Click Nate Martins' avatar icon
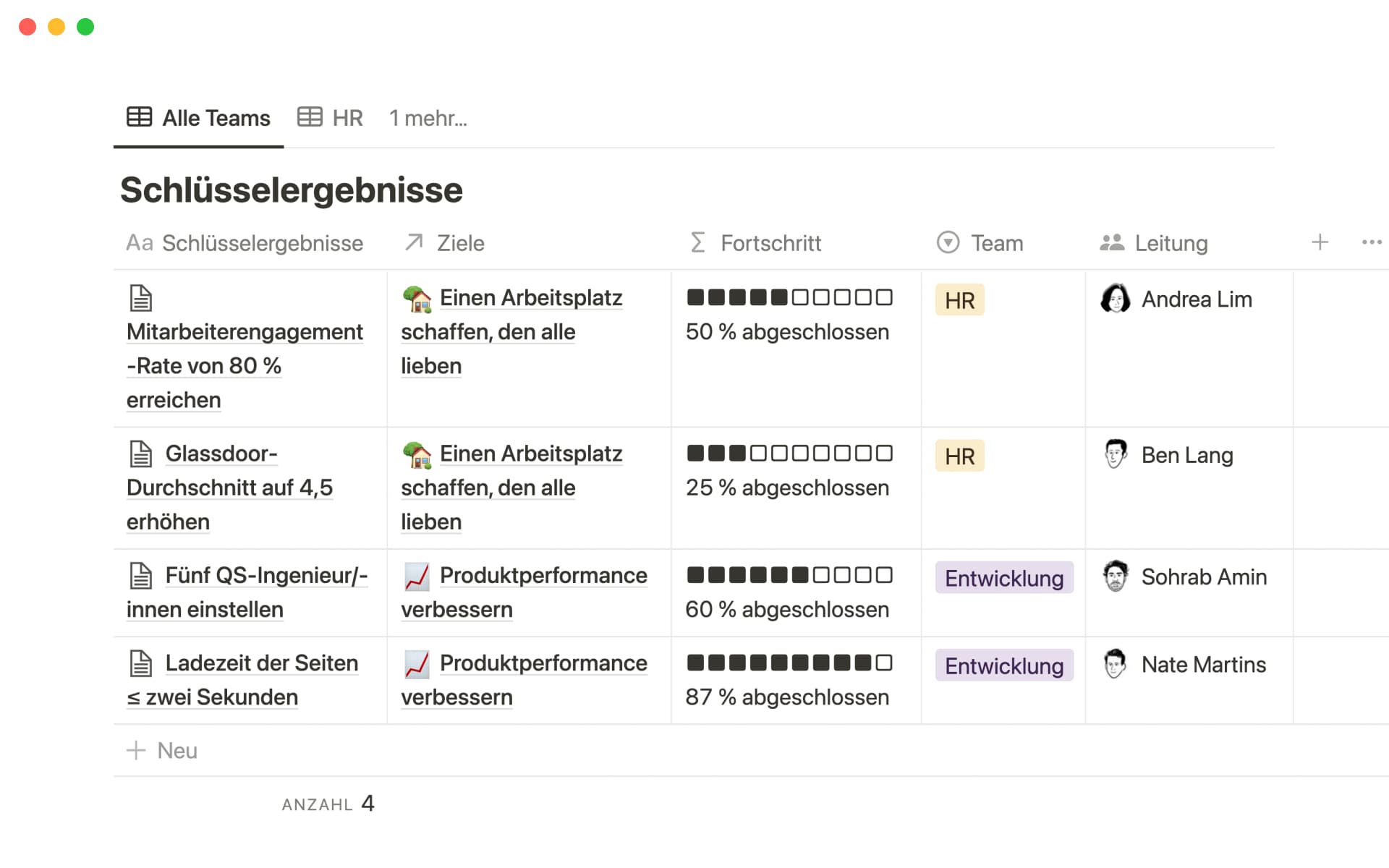This screenshot has width=1389, height=868. (x=1115, y=664)
